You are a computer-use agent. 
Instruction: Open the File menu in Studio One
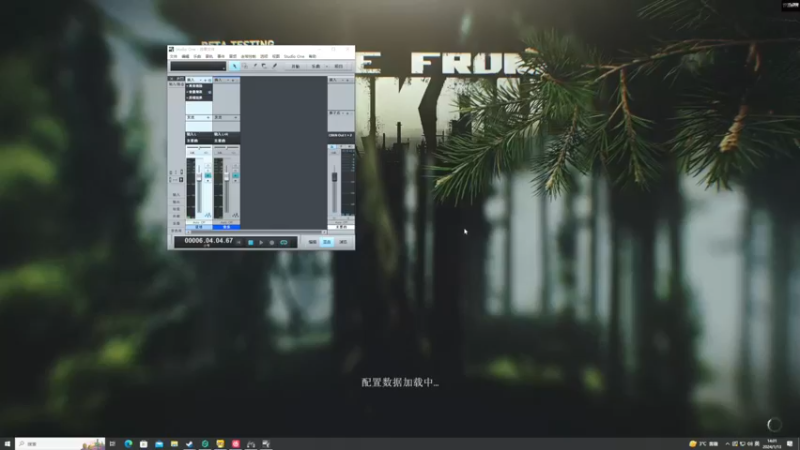coord(173,56)
